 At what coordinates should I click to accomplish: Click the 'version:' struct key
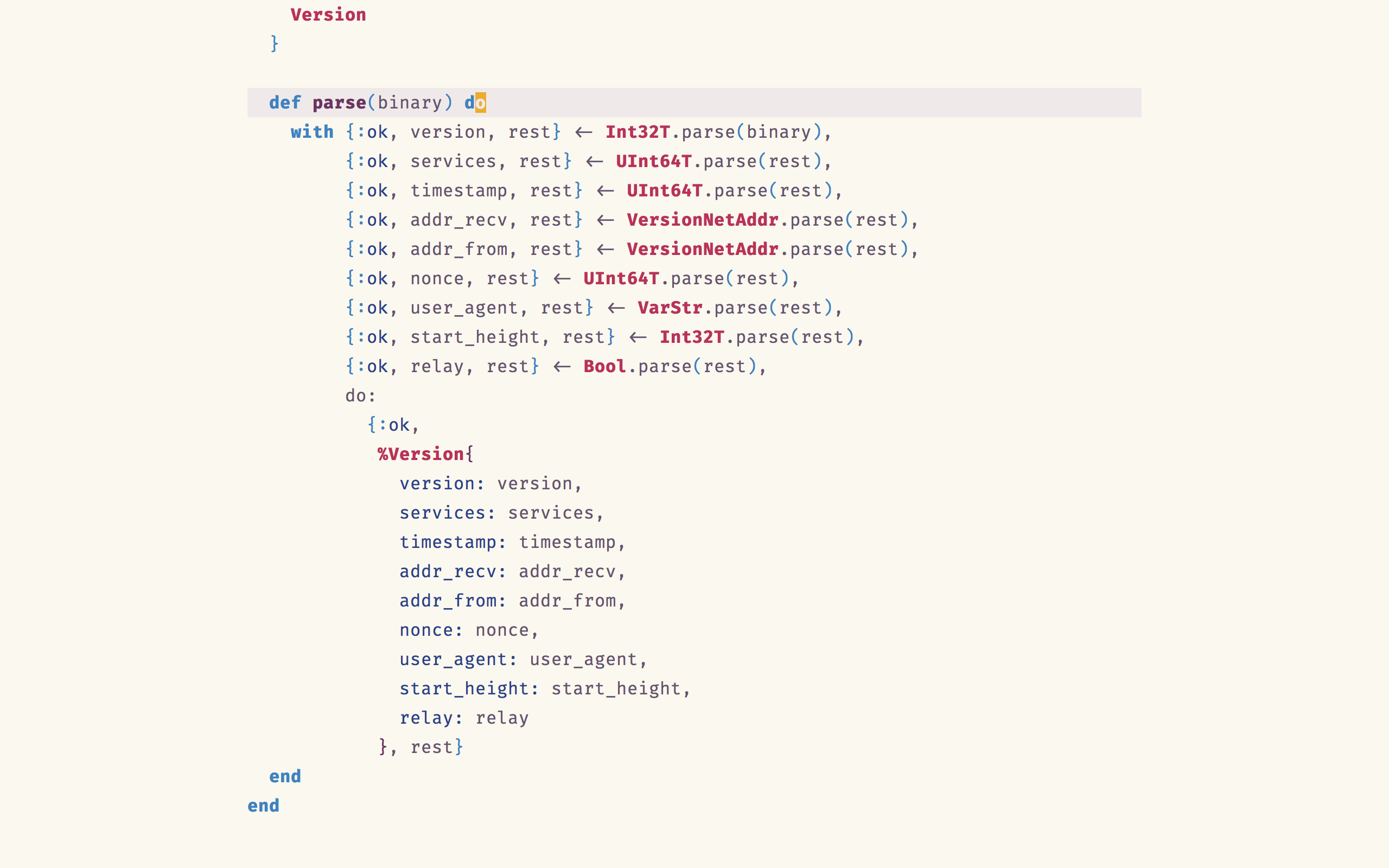tap(442, 483)
